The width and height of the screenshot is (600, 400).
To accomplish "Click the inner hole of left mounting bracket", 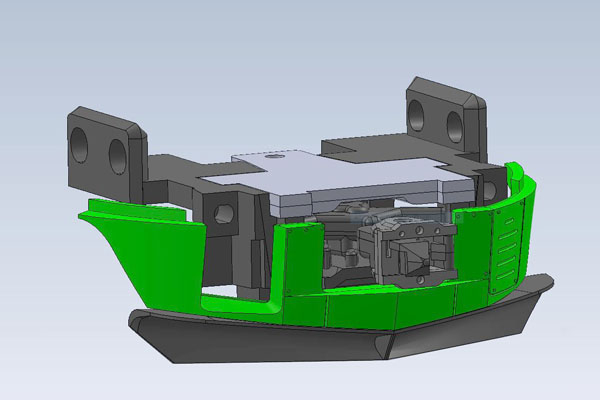I will [x=117, y=155].
